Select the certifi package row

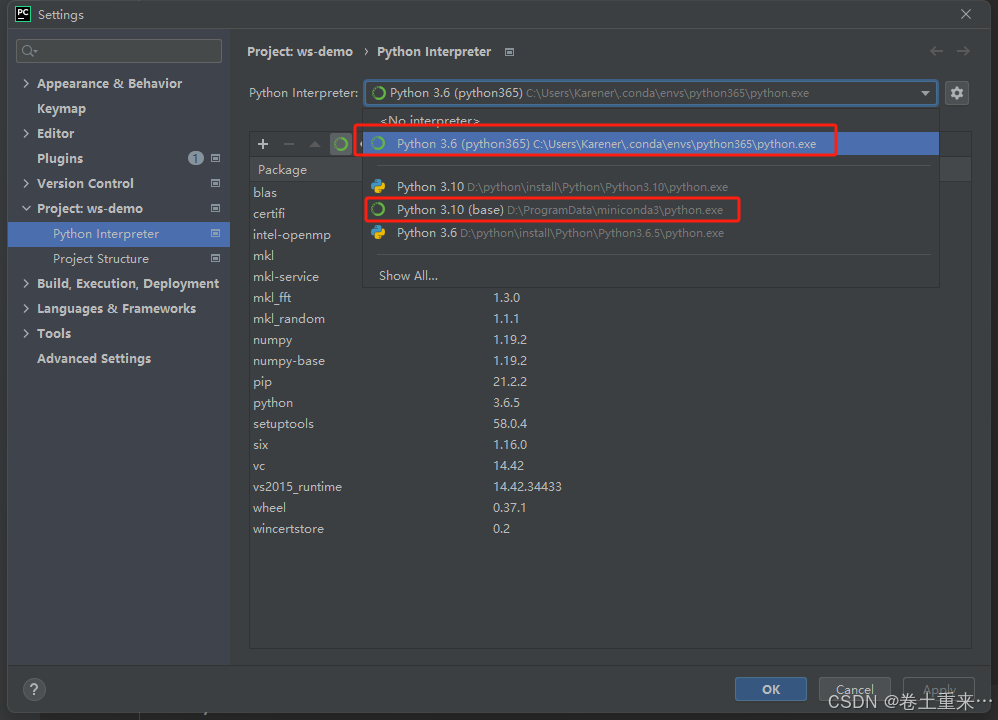tap(306, 213)
